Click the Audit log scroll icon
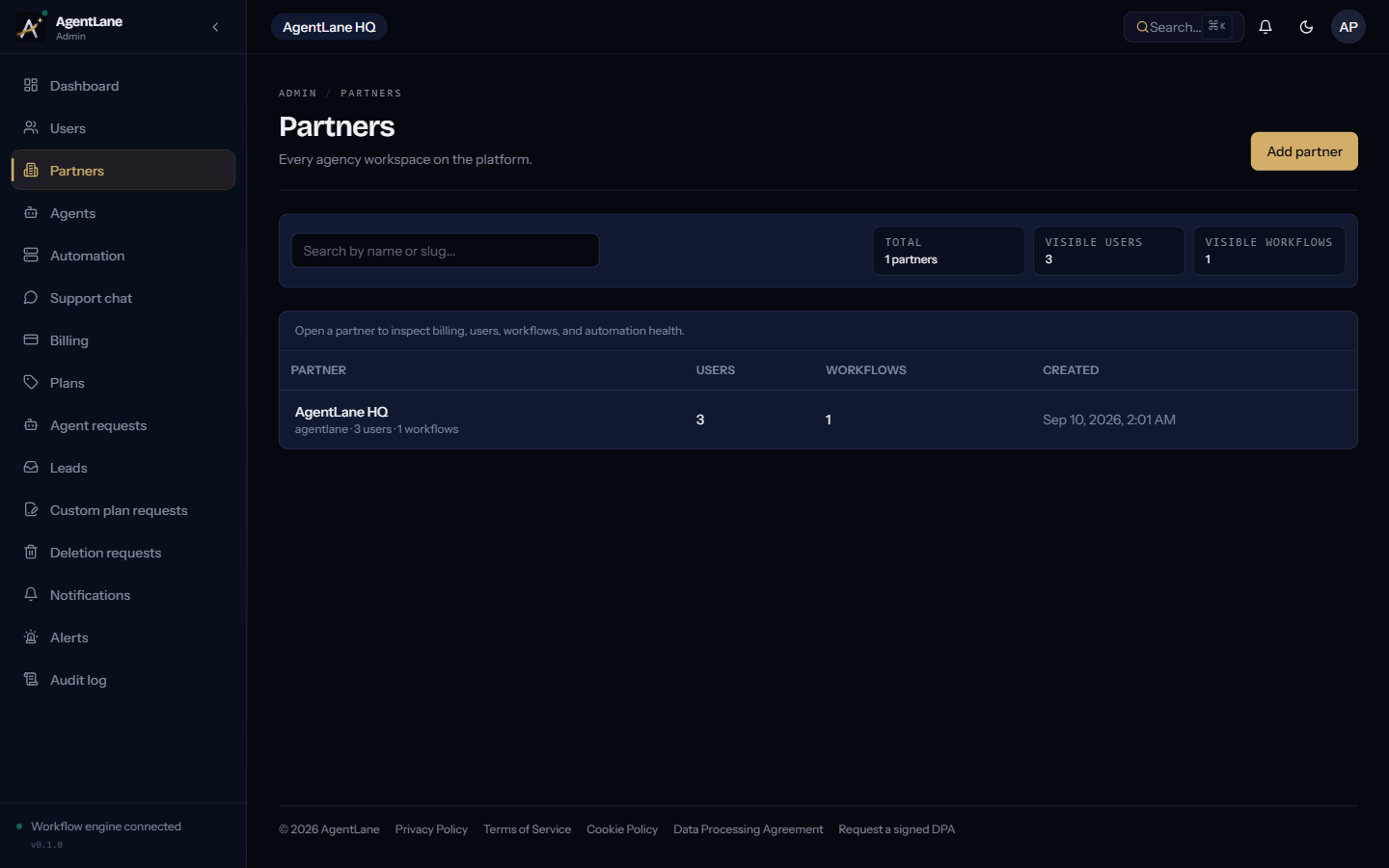This screenshot has width=1389, height=868. pos(31,680)
